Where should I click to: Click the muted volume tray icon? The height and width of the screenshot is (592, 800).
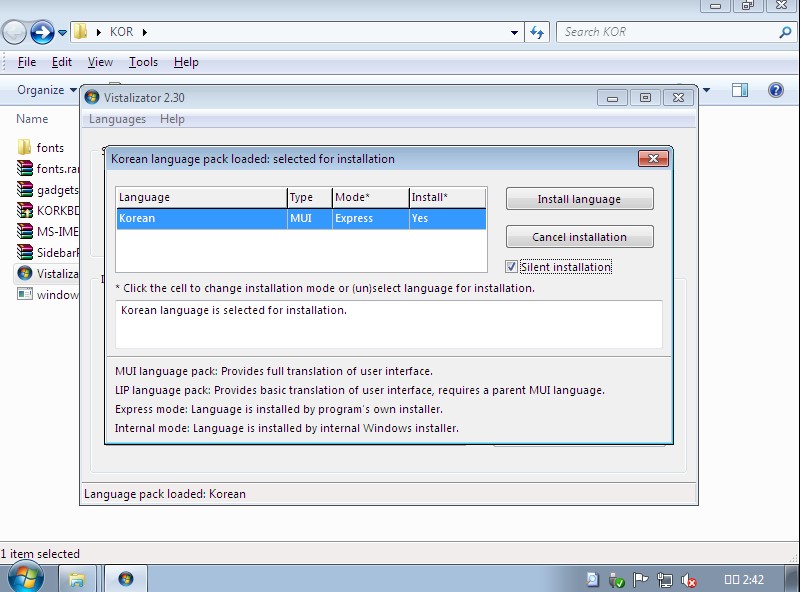tap(689, 580)
